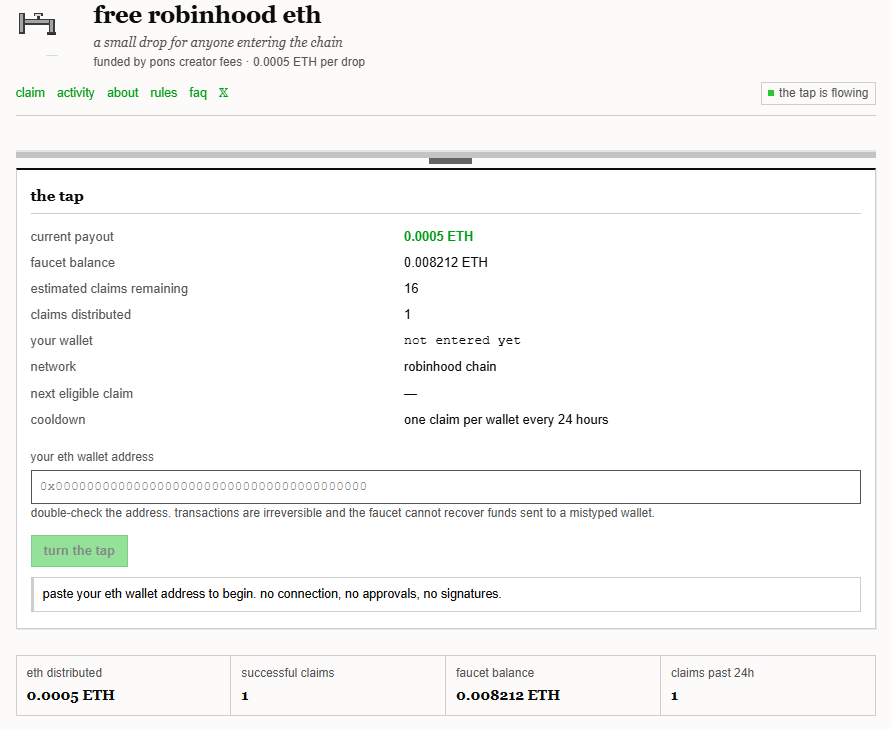Open the activity page
The width and height of the screenshot is (892, 729).
point(76,93)
